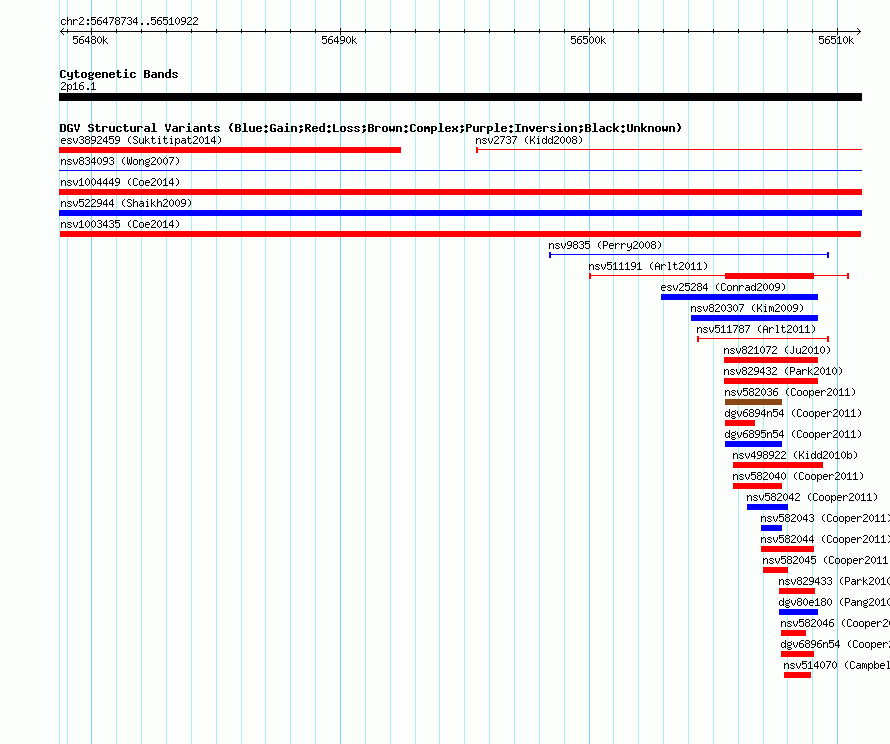Select the blue nsv522944 gain bar

[x=460, y=213]
